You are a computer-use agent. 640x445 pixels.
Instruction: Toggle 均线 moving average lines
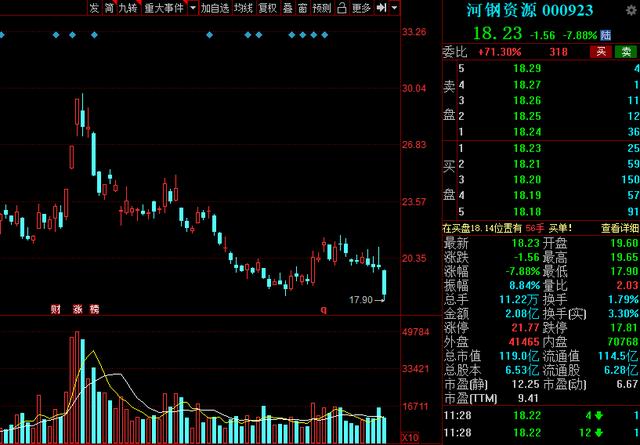coord(243,8)
